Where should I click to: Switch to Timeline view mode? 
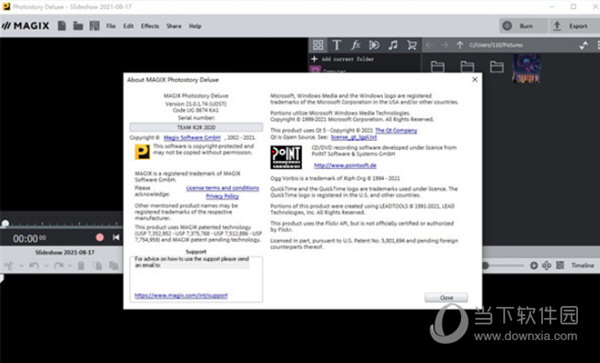583,265
